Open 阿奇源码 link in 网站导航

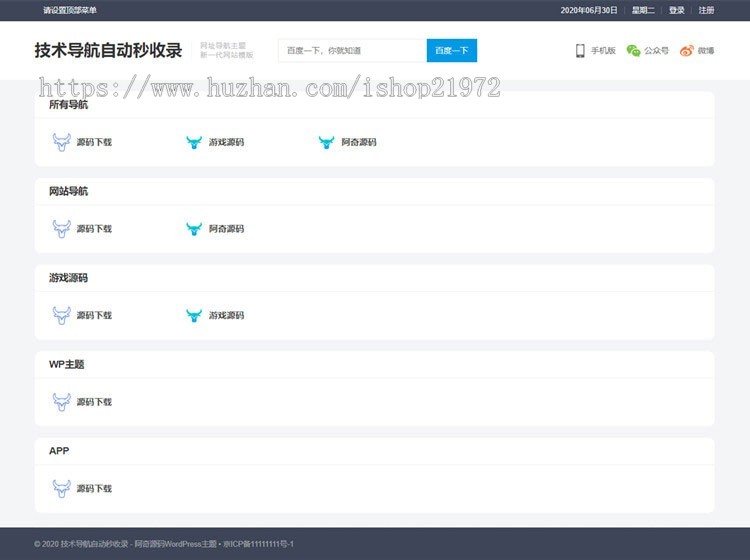(226, 229)
